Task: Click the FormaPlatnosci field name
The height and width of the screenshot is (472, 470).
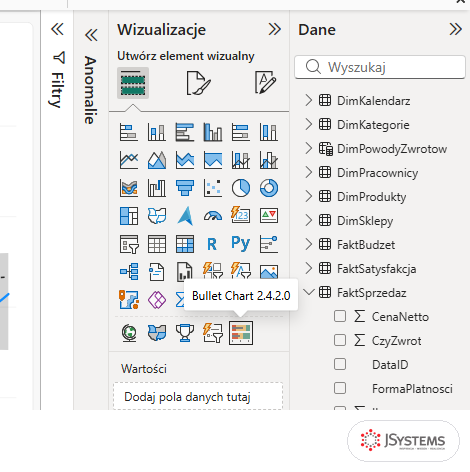Action: tap(412, 389)
